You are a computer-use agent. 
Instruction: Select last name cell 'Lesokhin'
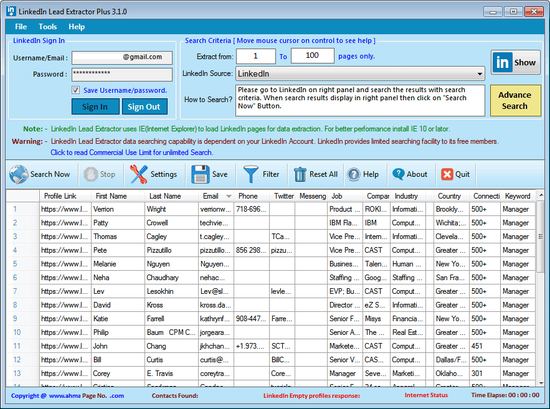pyautogui.click(x=172, y=291)
